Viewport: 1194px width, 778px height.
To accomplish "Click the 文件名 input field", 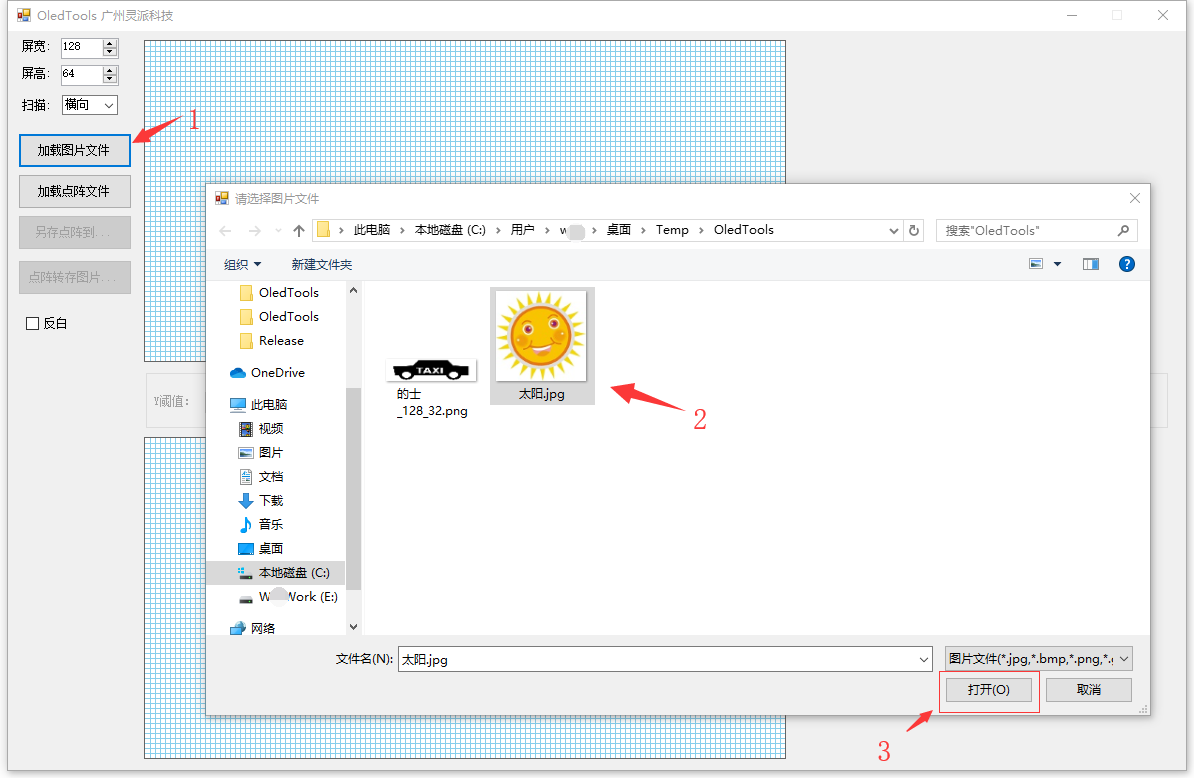I will tap(659, 659).
